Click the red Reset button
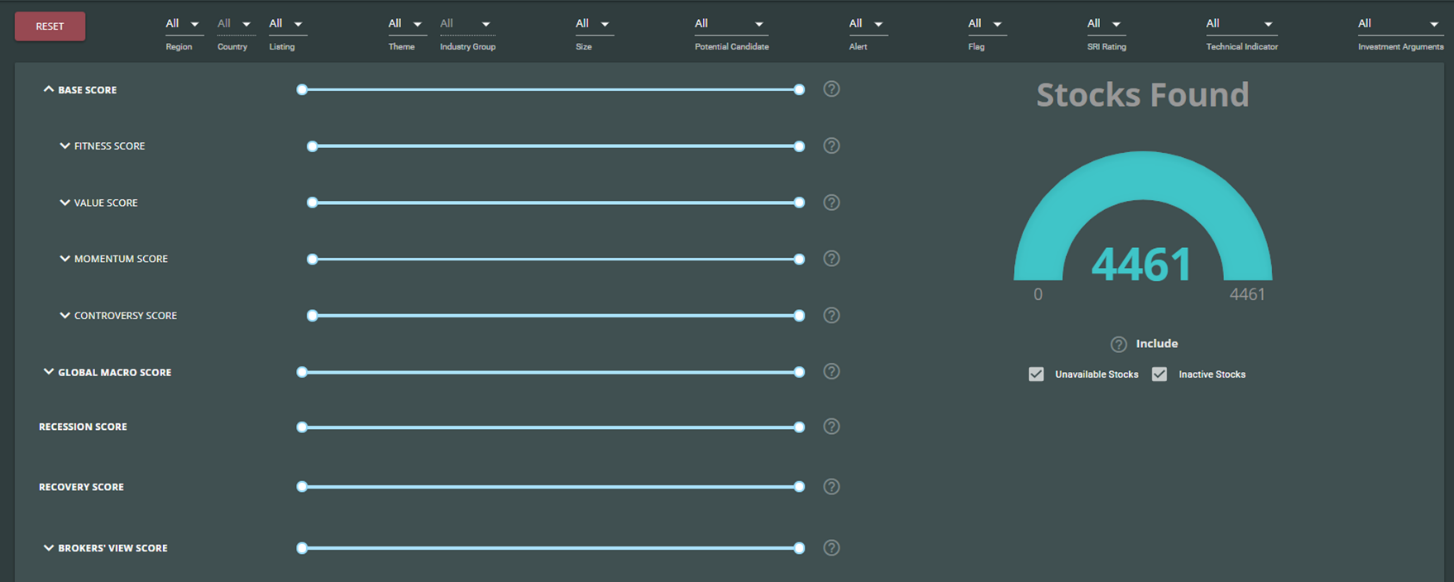Viewport: 1454px width, 582px height. click(50, 27)
